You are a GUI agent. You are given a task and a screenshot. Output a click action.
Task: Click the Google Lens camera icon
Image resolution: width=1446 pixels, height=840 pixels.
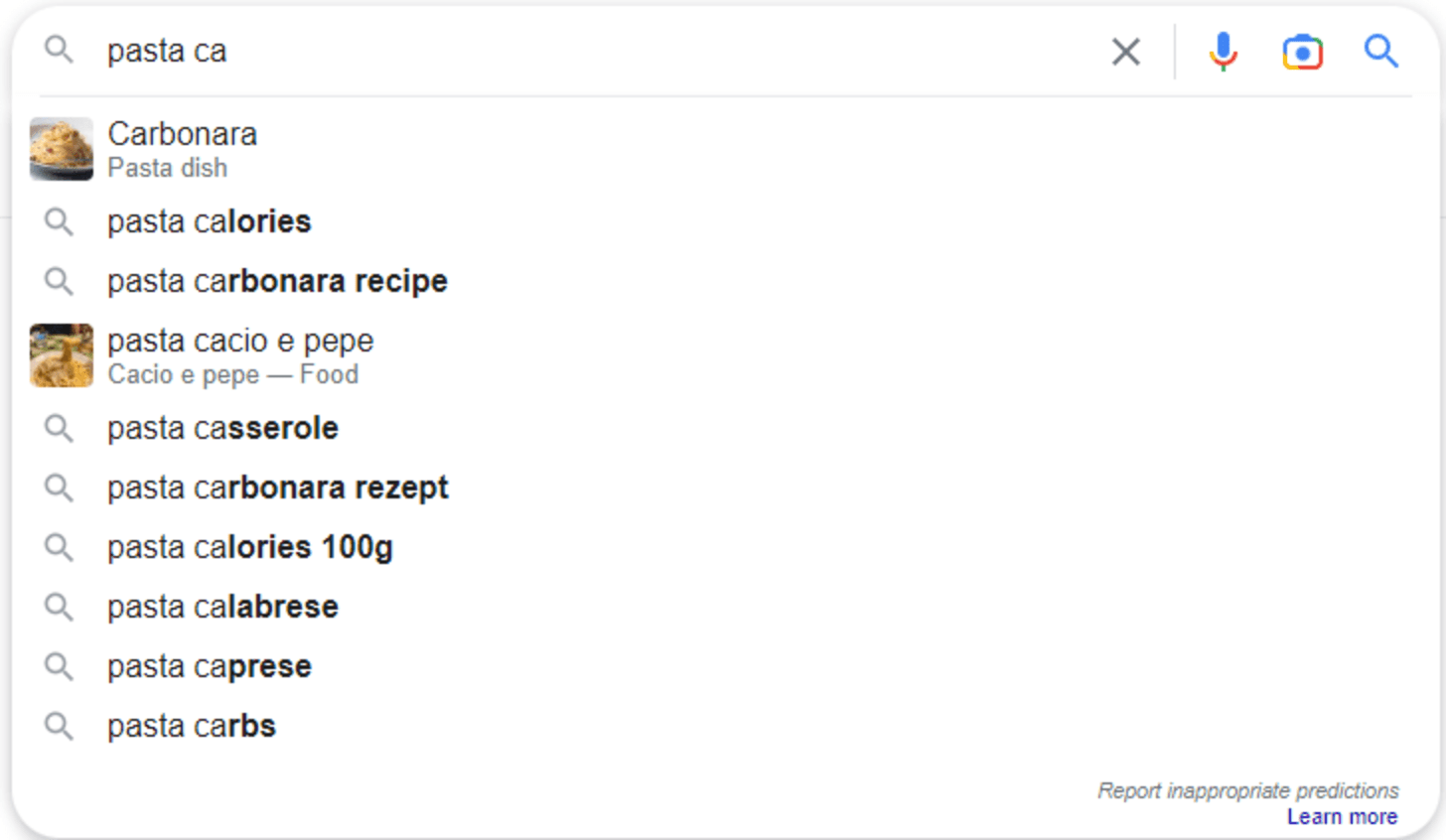click(x=1301, y=52)
